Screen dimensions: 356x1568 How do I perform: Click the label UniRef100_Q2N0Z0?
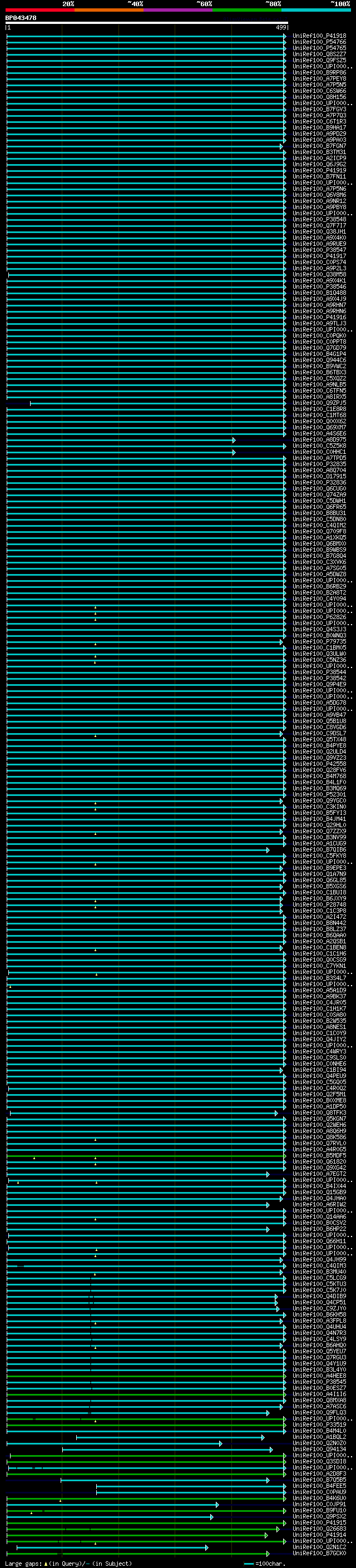coord(319,1443)
